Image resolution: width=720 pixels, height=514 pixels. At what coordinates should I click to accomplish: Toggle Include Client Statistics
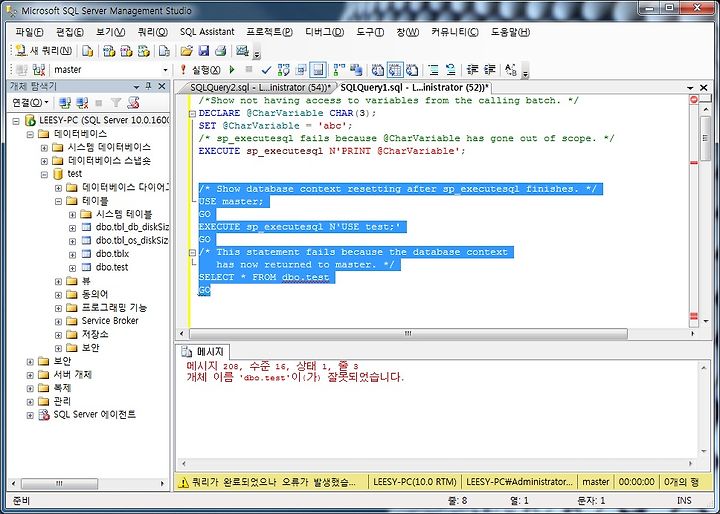(356, 70)
